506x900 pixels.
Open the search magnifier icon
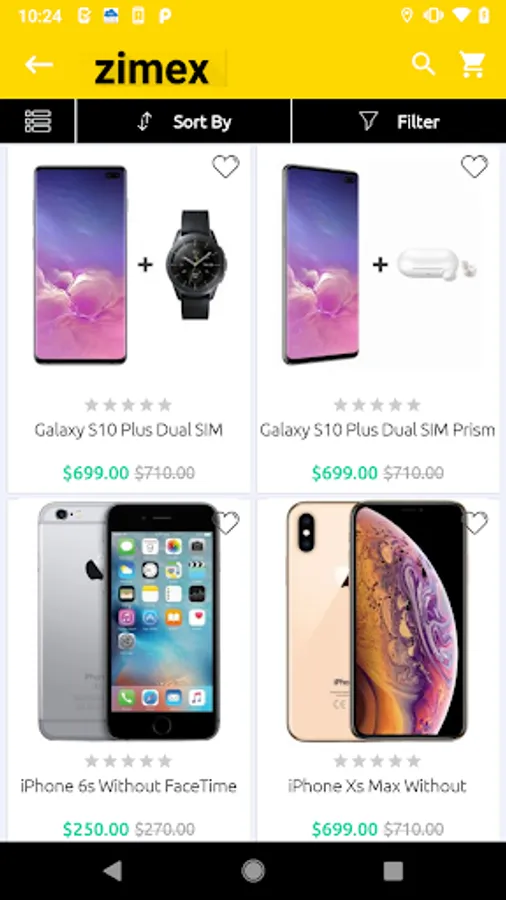coord(423,64)
